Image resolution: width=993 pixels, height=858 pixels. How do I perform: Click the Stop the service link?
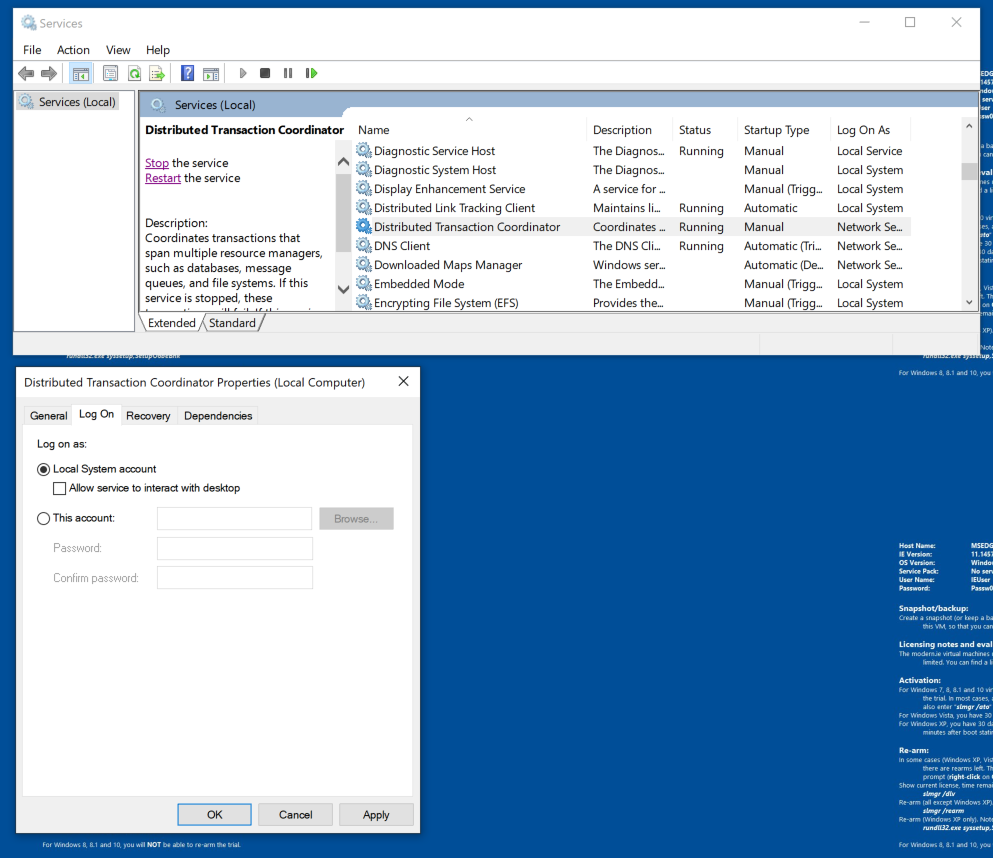(156, 163)
